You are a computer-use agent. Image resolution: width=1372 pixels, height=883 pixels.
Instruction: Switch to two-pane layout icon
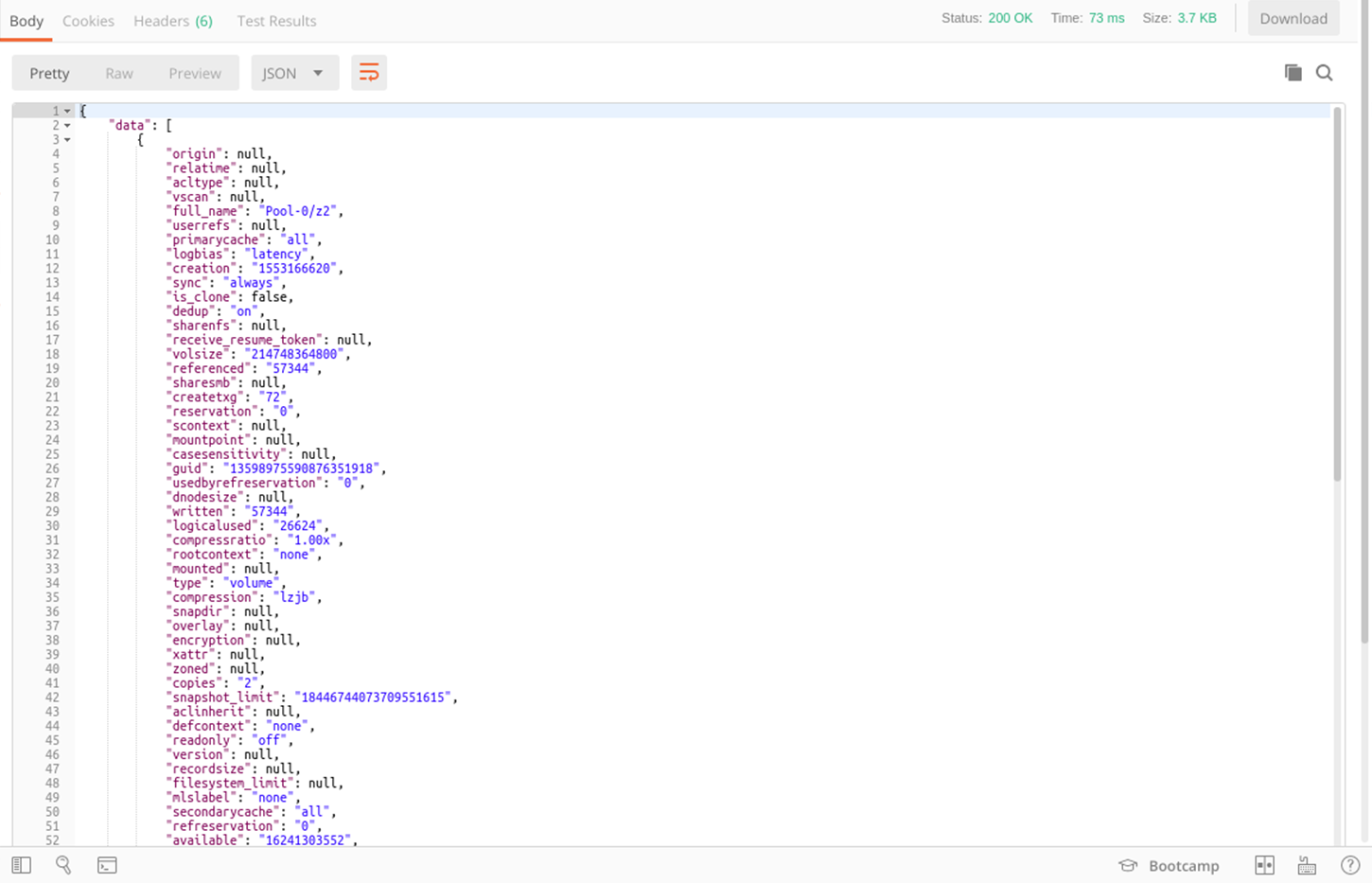(1264, 865)
